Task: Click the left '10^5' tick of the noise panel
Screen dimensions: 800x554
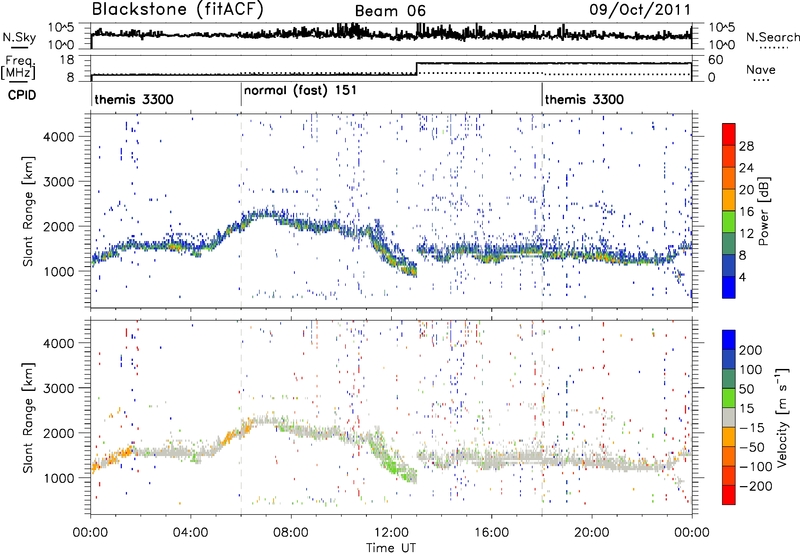Action: (x=61, y=27)
